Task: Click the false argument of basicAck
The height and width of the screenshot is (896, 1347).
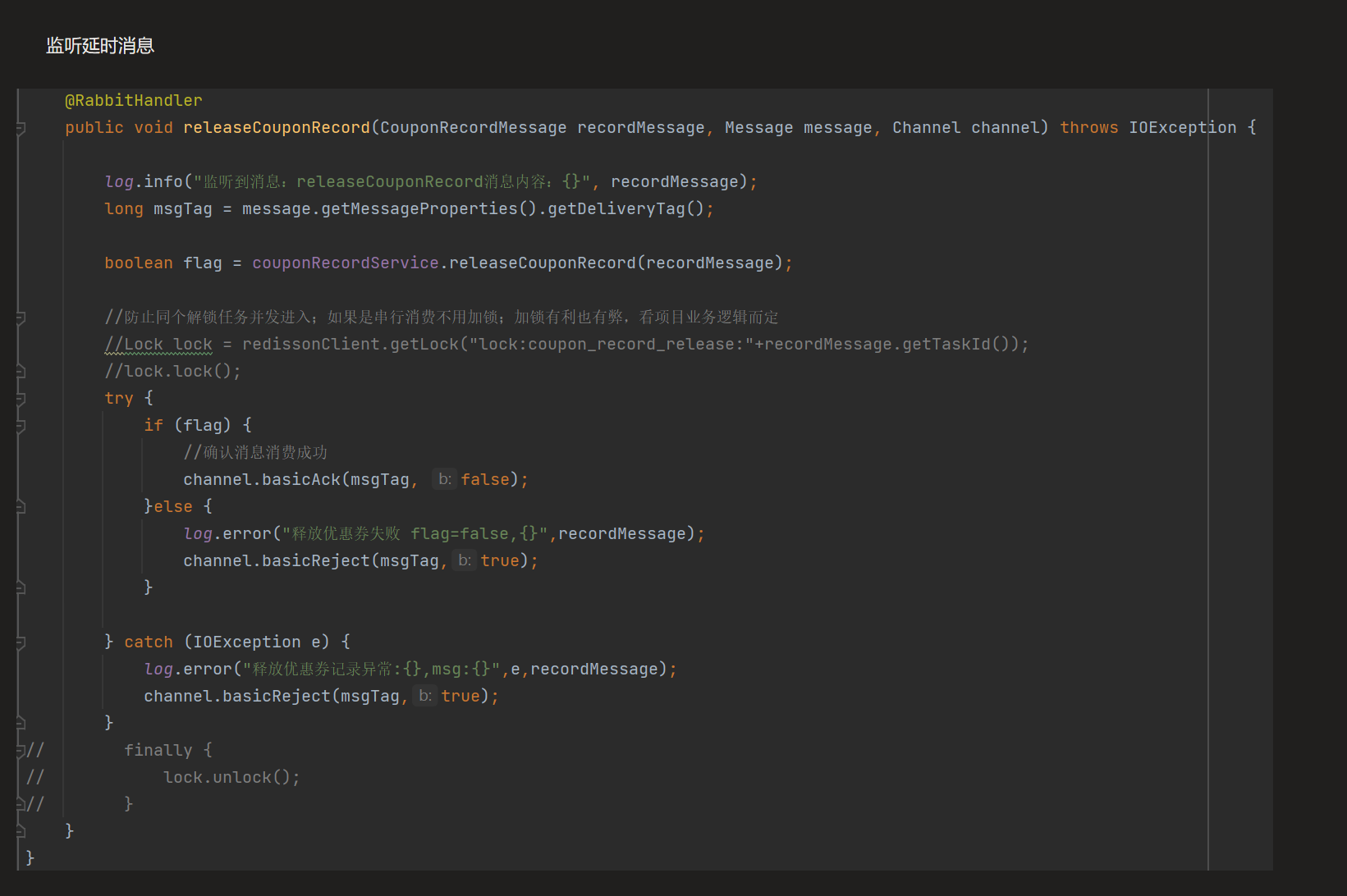Action: pos(485,480)
